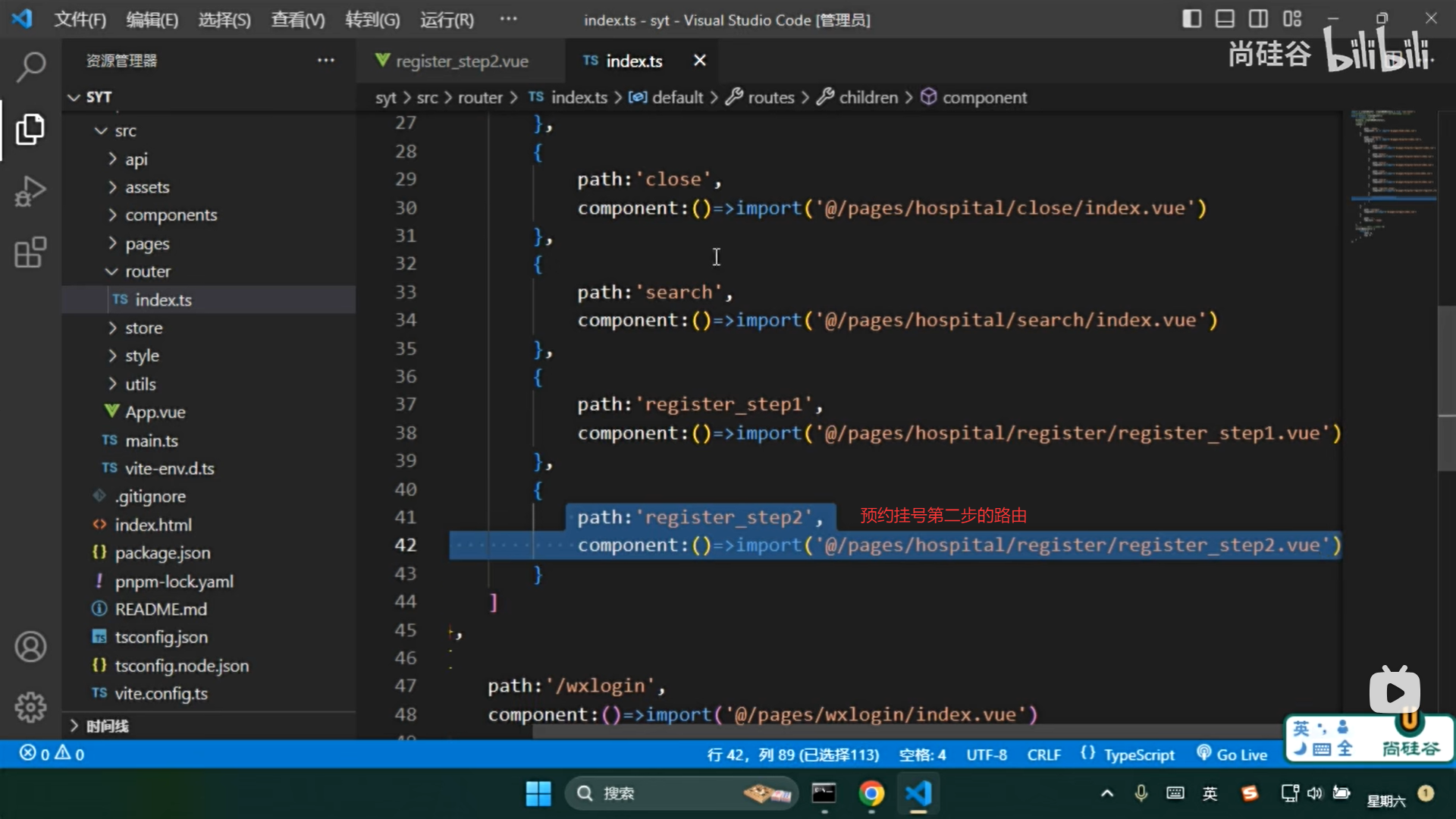Toggle primary sidebar layout button
Viewport: 1456px width, 819px height.
coord(1191,19)
